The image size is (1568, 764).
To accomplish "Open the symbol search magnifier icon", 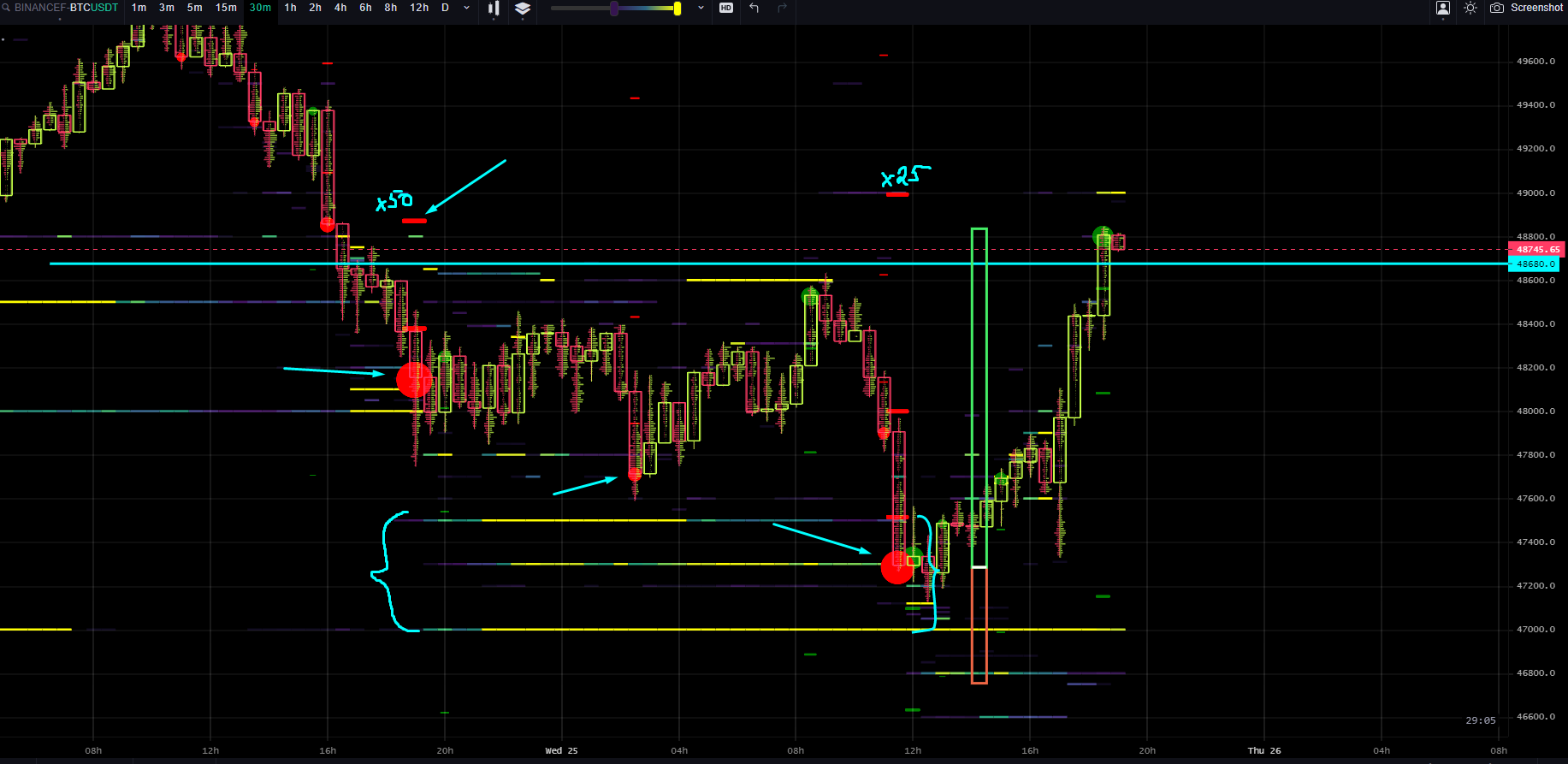I will tap(6, 8).
